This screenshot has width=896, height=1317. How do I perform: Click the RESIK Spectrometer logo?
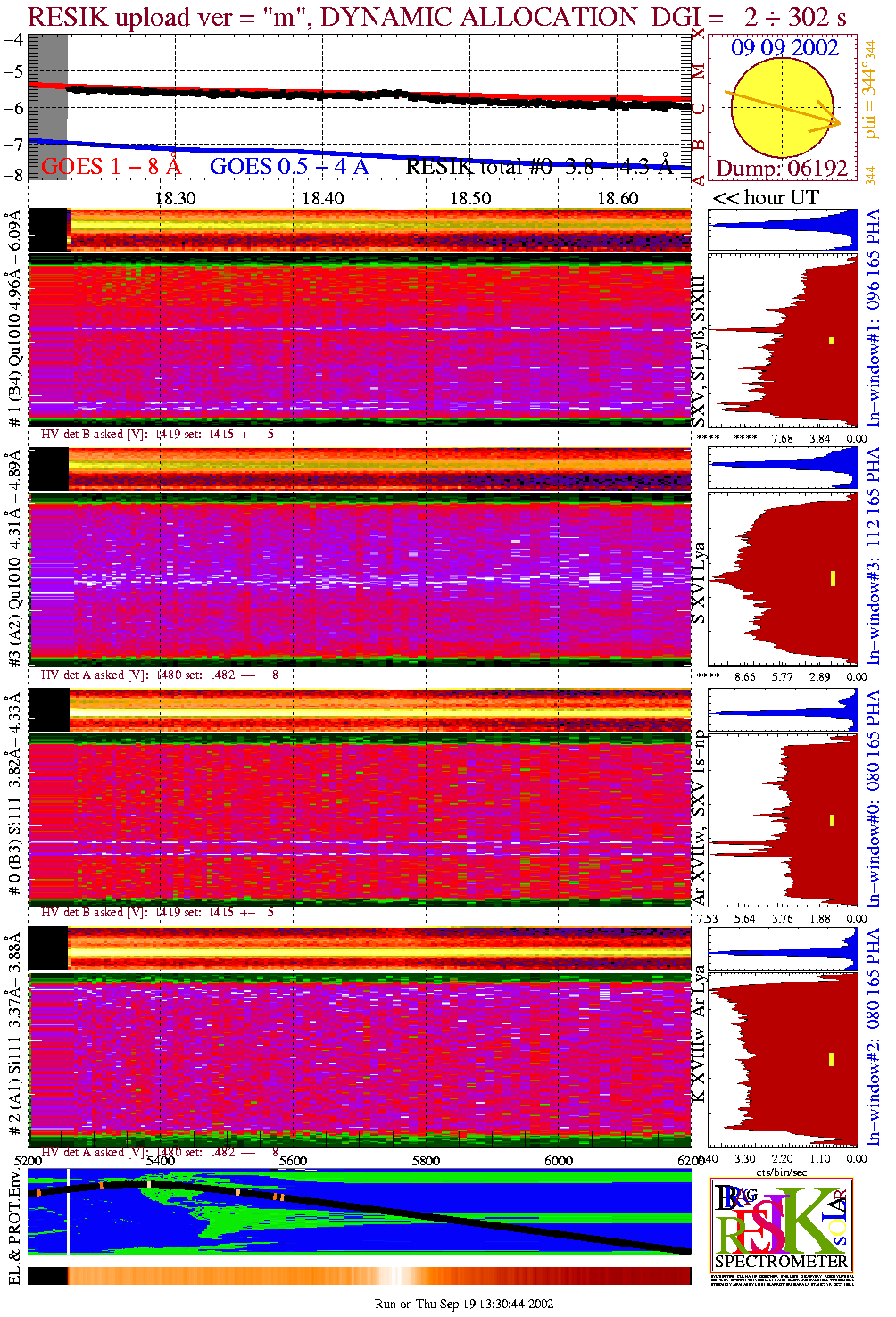tap(782, 1223)
